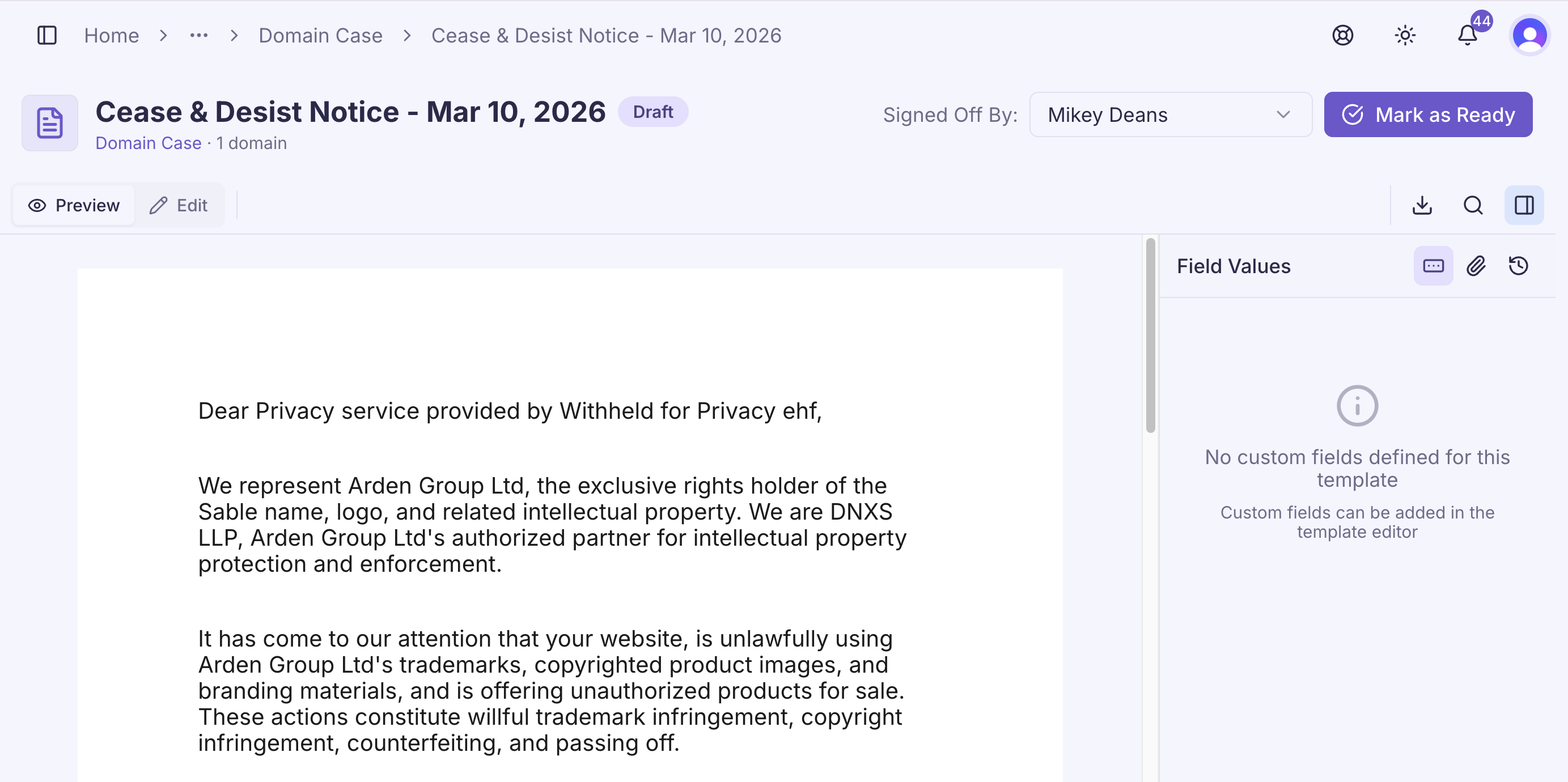Open attachments paperclip icon
Screen dimensions: 1568x782
point(1476,266)
